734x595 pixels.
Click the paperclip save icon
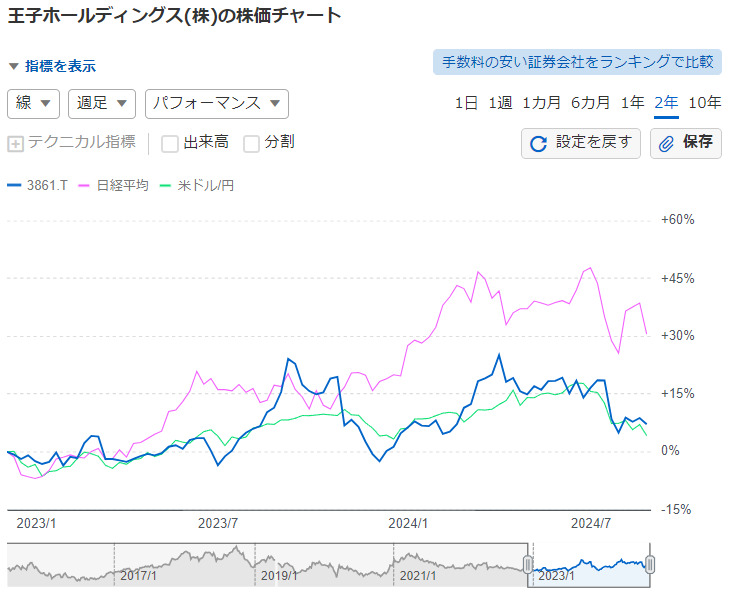tap(667, 143)
